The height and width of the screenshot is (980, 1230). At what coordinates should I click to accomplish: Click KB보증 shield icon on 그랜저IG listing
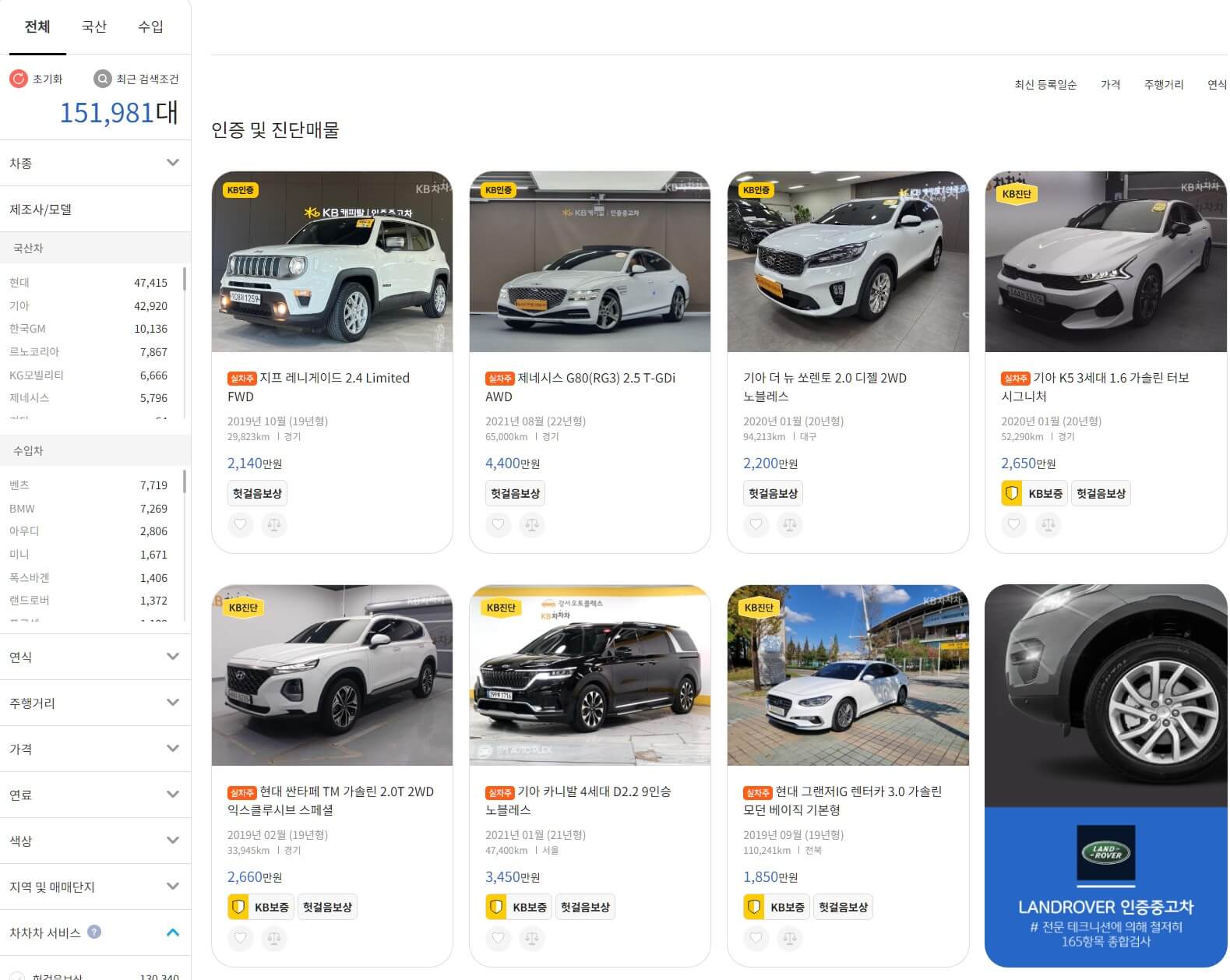pyautogui.click(x=754, y=907)
